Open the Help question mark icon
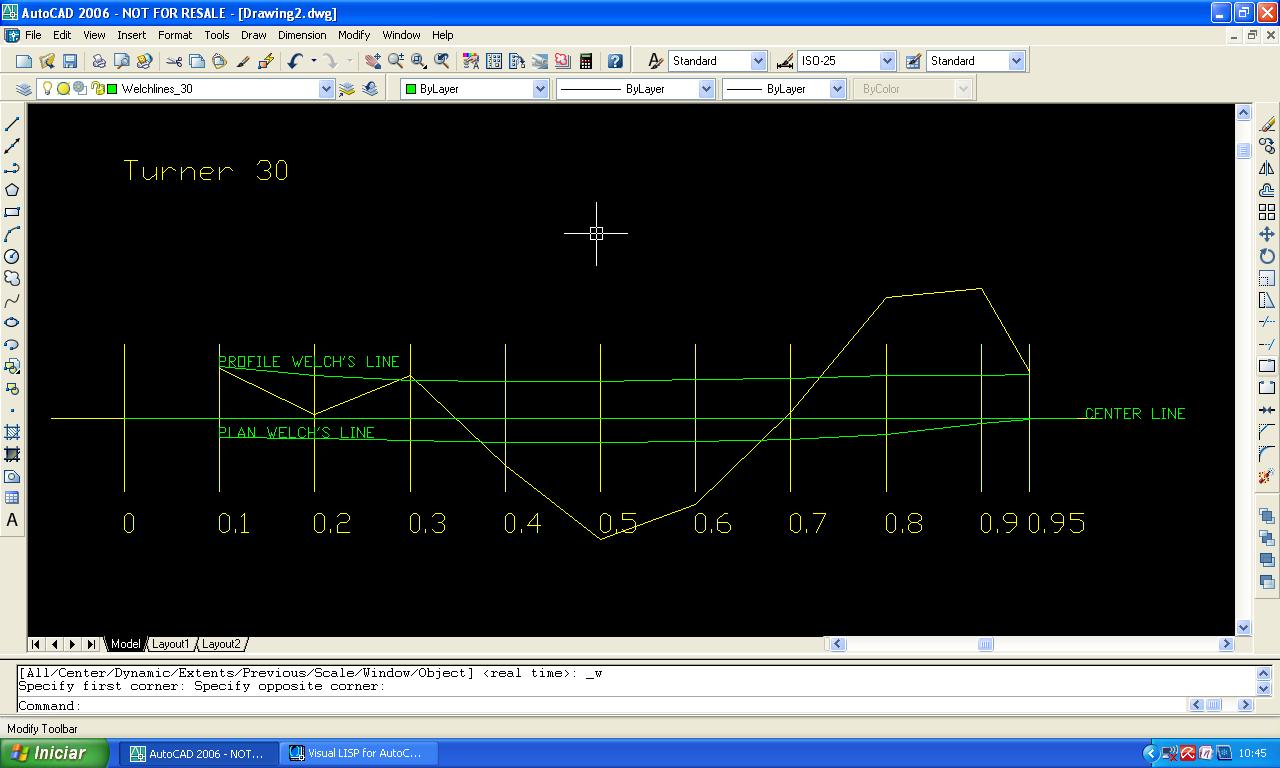Image resolution: width=1280 pixels, height=768 pixels. tap(615, 61)
